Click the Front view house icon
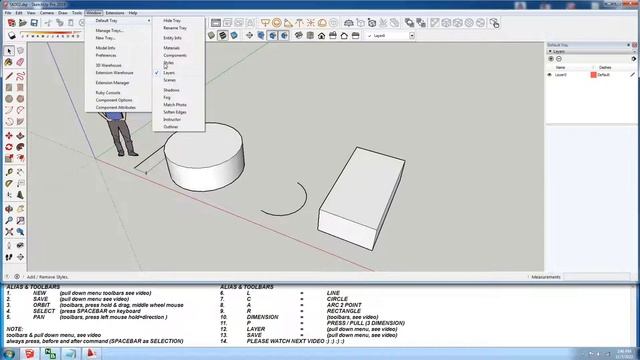This screenshot has width=640, height=360. [322, 36]
